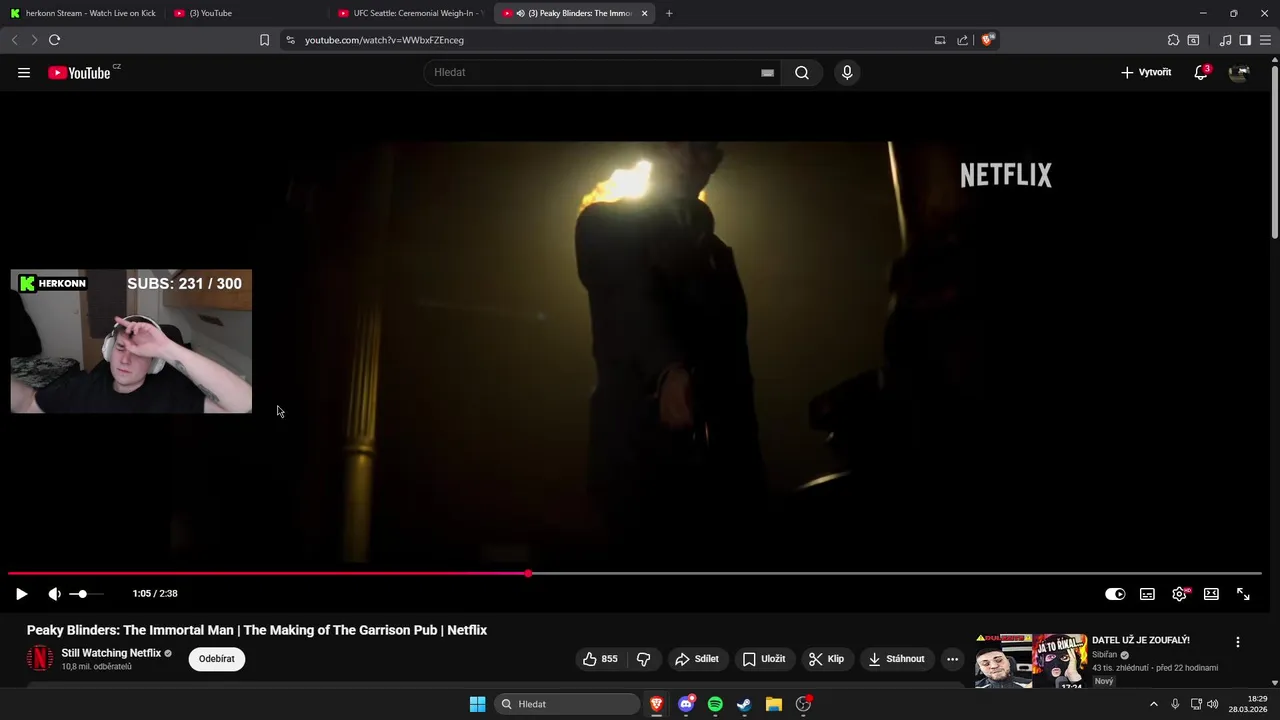
Task: Open YouTube notifications bell
Action: click(x=1201, y=72)
